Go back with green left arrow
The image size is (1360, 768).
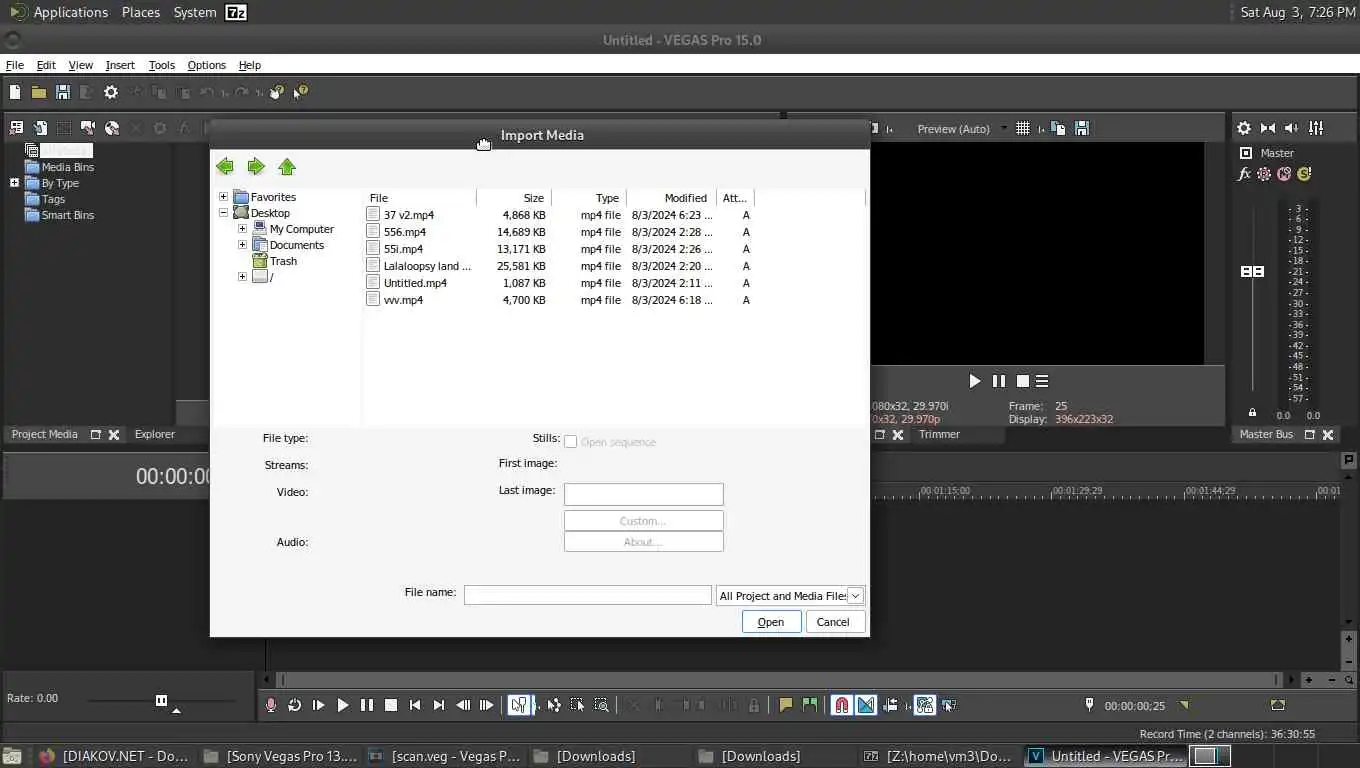tap(225, 167)
